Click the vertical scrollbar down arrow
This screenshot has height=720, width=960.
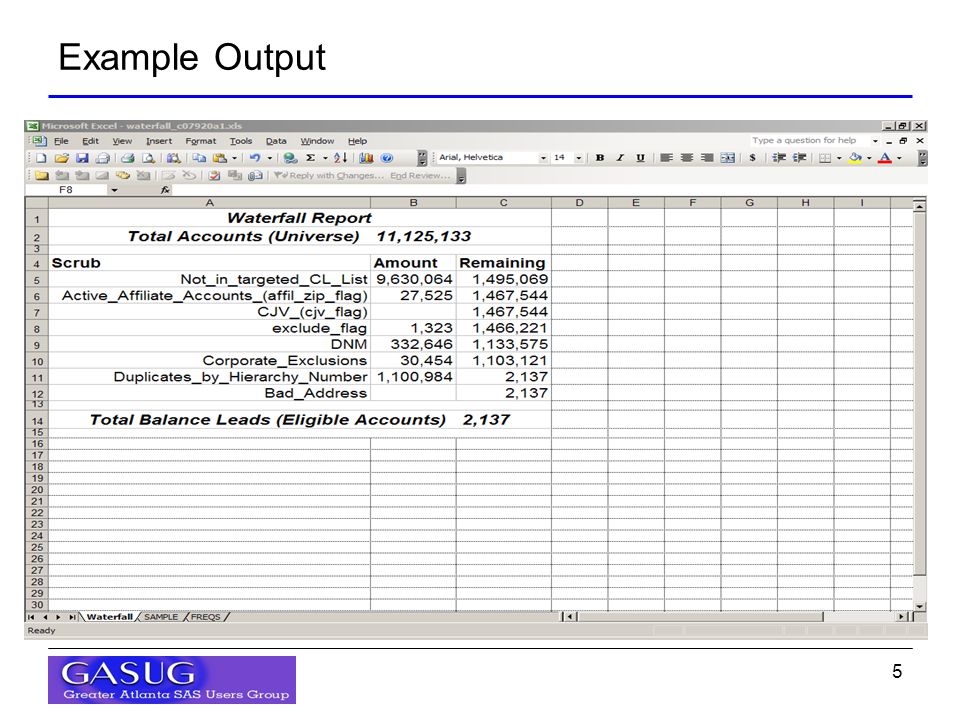coord(920,606)
